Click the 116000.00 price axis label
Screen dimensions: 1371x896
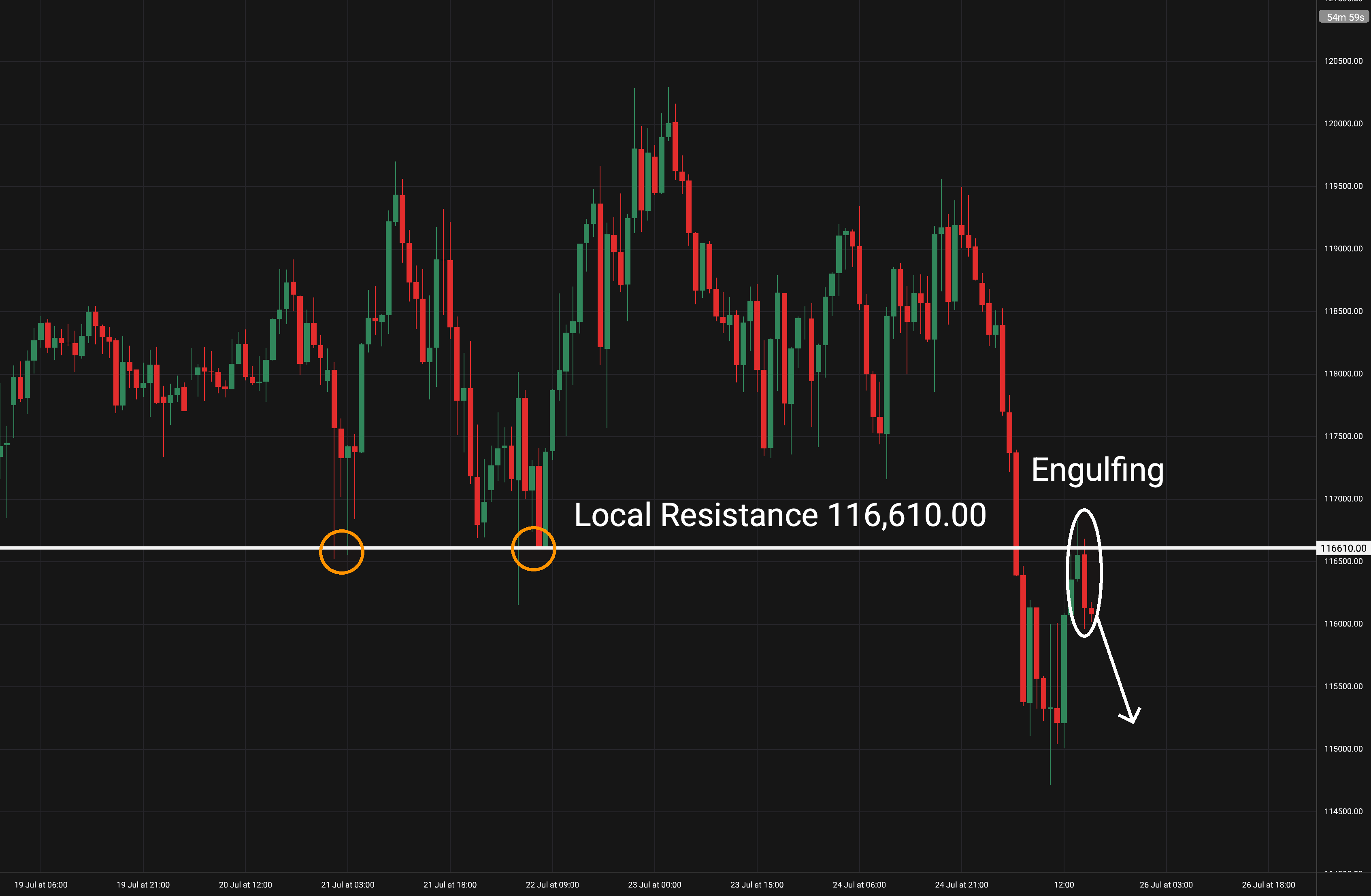point(1343,624)
